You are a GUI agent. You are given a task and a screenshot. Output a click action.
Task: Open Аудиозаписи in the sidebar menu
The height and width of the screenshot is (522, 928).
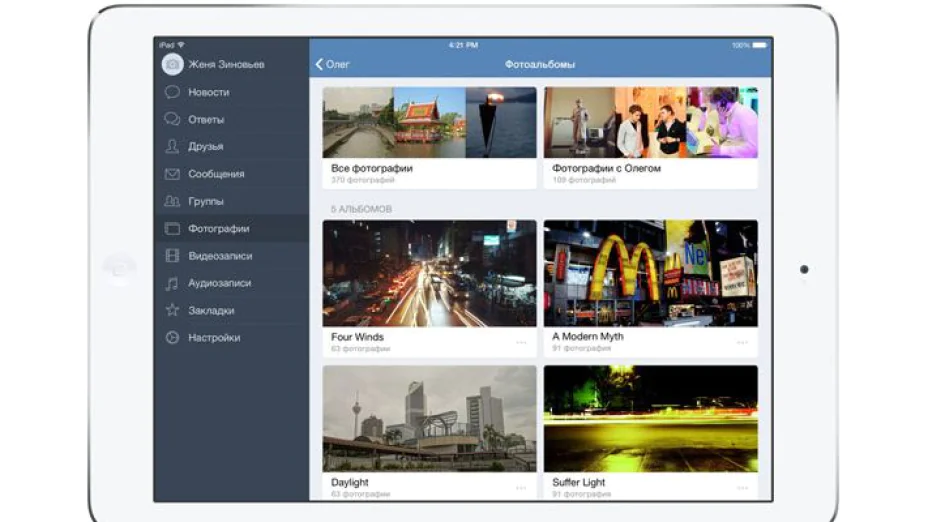pos(231,283)
